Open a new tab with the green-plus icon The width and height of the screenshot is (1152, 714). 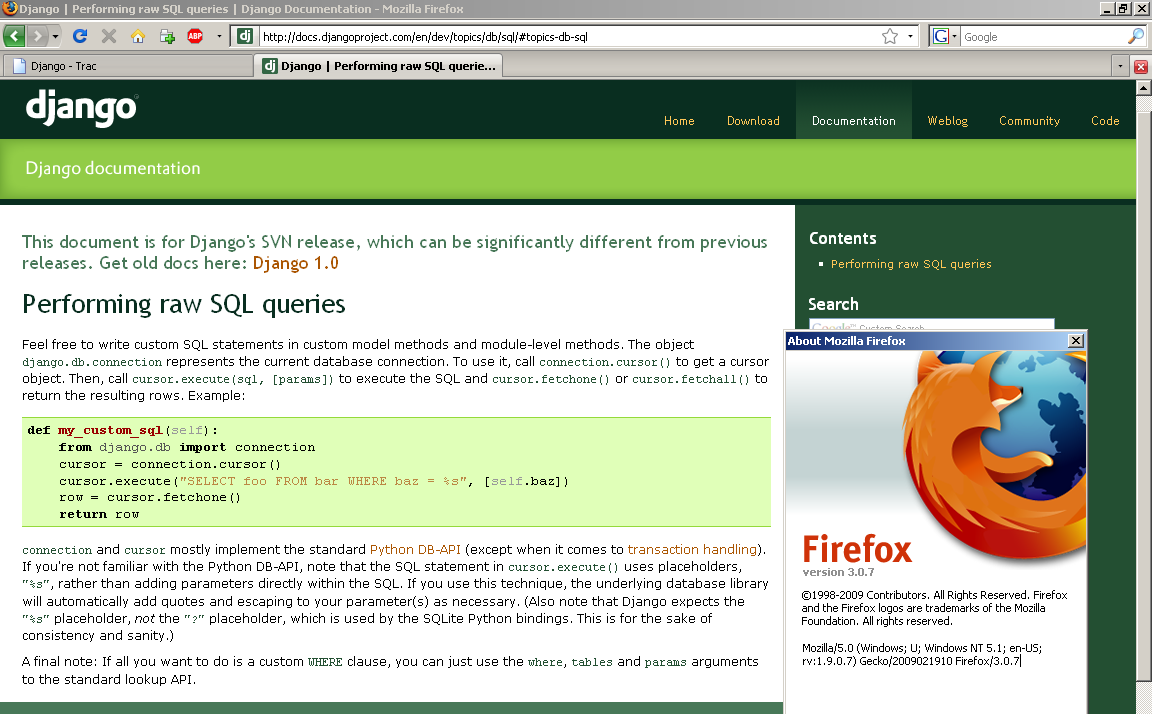pyautogui.click(x=167, y=36)
